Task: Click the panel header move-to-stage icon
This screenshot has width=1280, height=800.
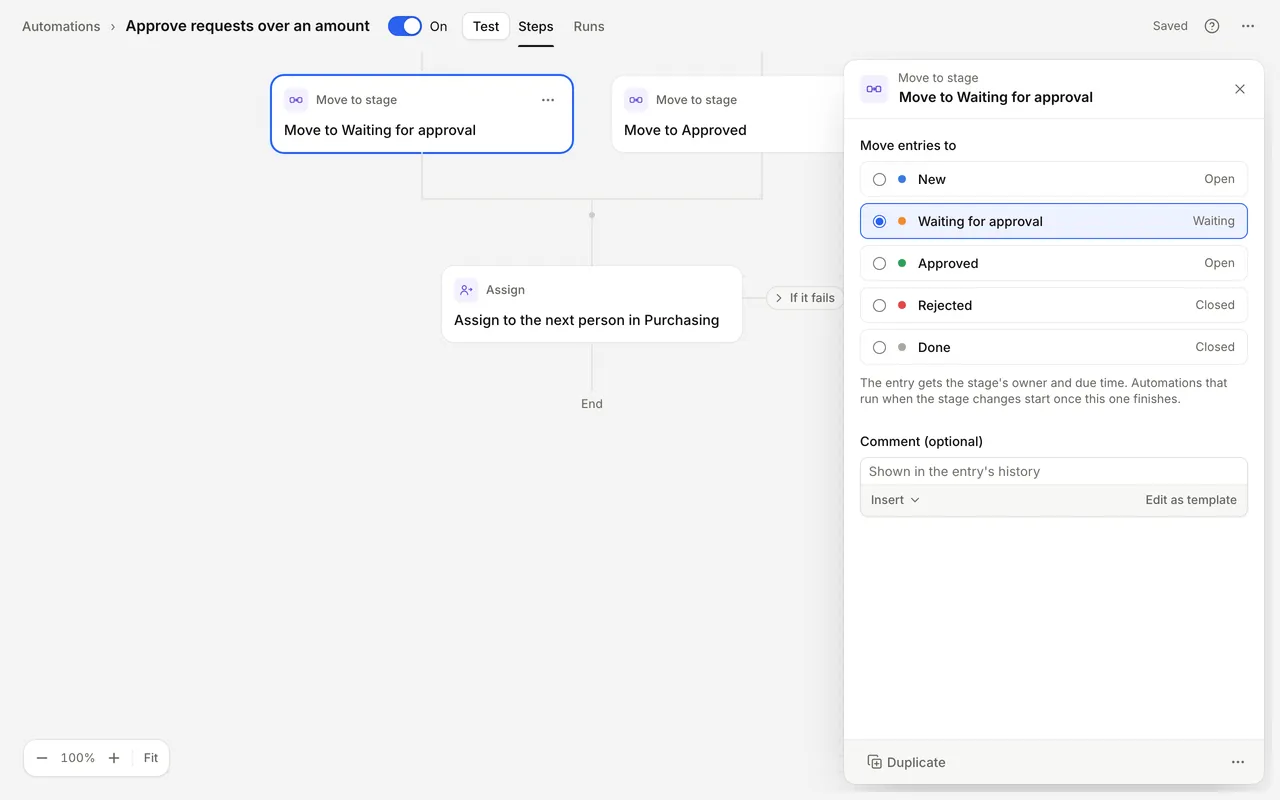Action: coord(874,89)
